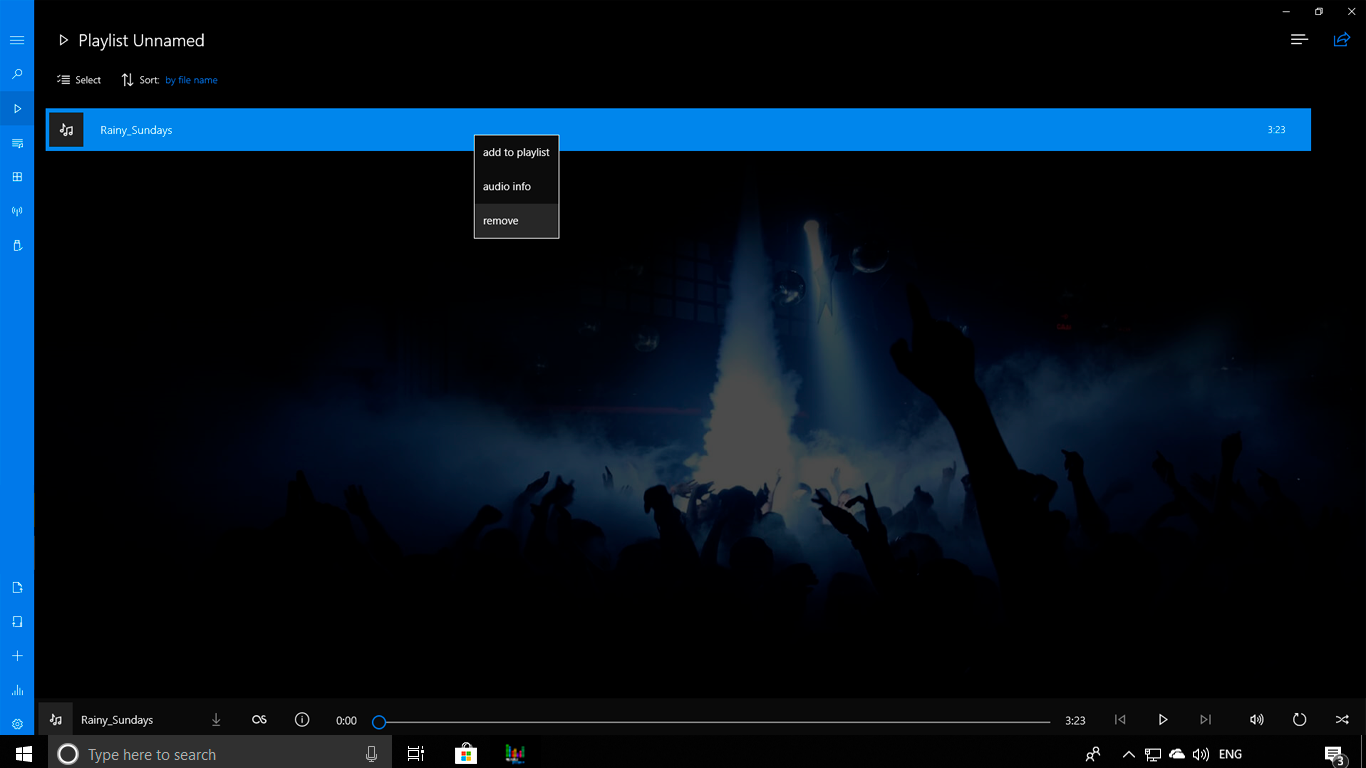Open the download icon next to Rainy_Sundays
Screen dimensions: 1366x768
(x=216, y=719)
